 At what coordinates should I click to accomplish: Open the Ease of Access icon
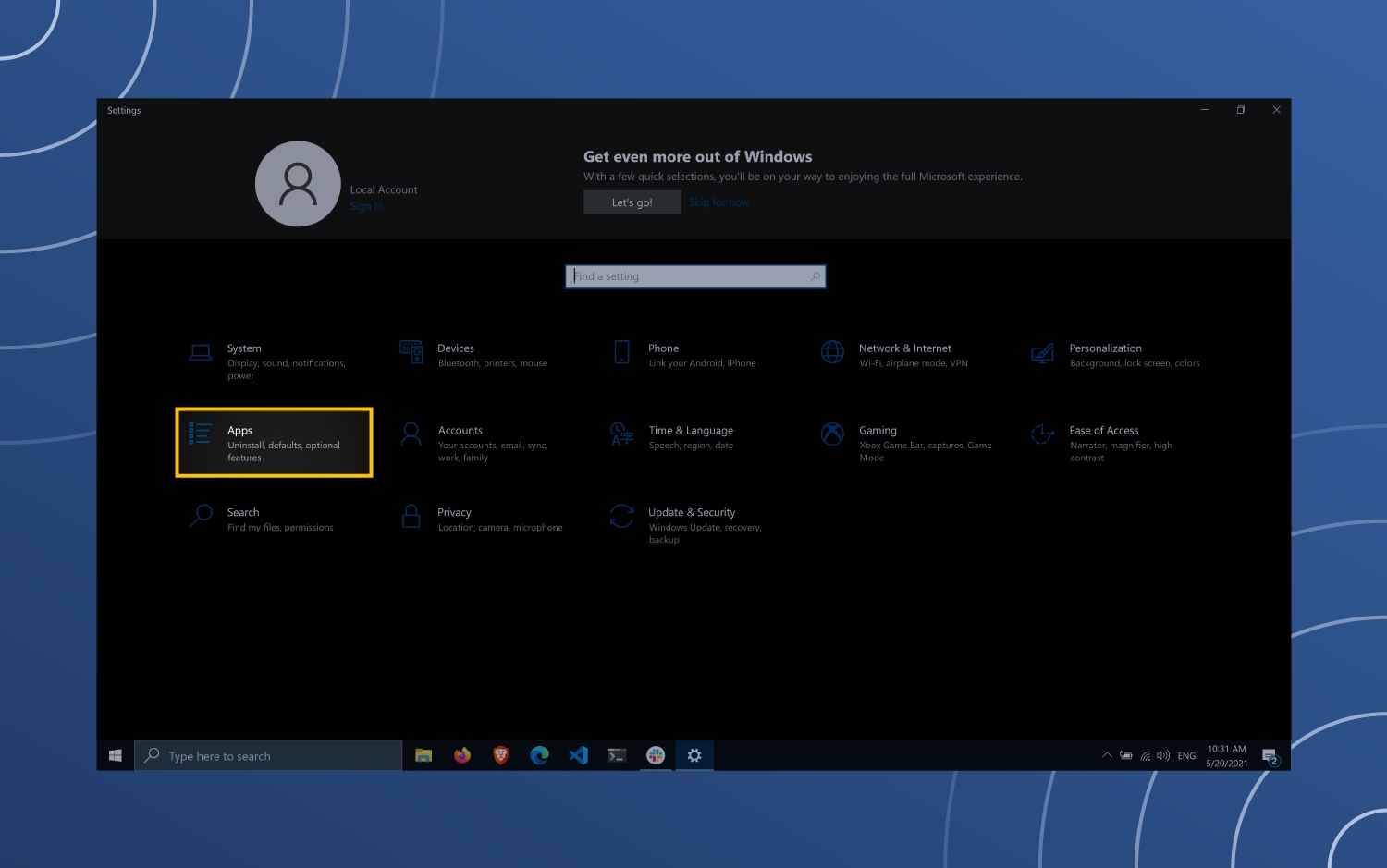point(1042,434)
